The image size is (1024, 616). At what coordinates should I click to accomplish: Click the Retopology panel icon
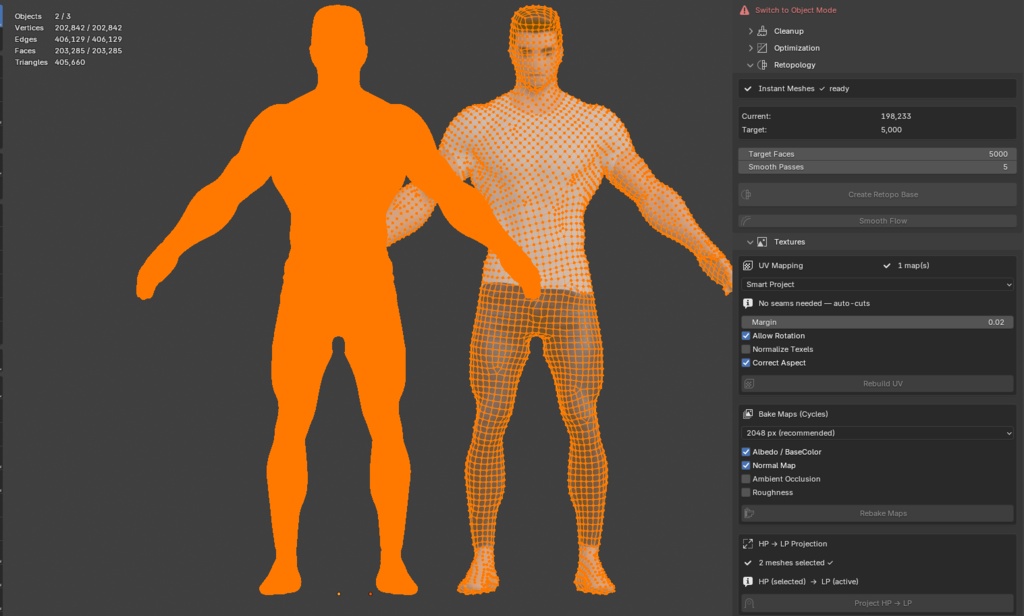tap(762, 65)
